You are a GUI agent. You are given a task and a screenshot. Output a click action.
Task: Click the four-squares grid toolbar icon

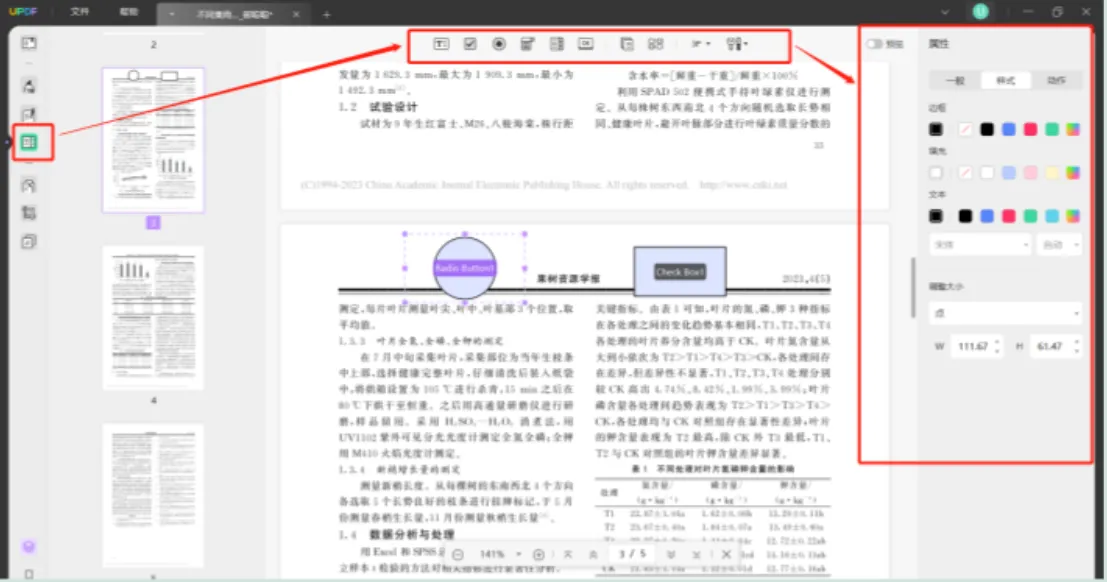656,44
